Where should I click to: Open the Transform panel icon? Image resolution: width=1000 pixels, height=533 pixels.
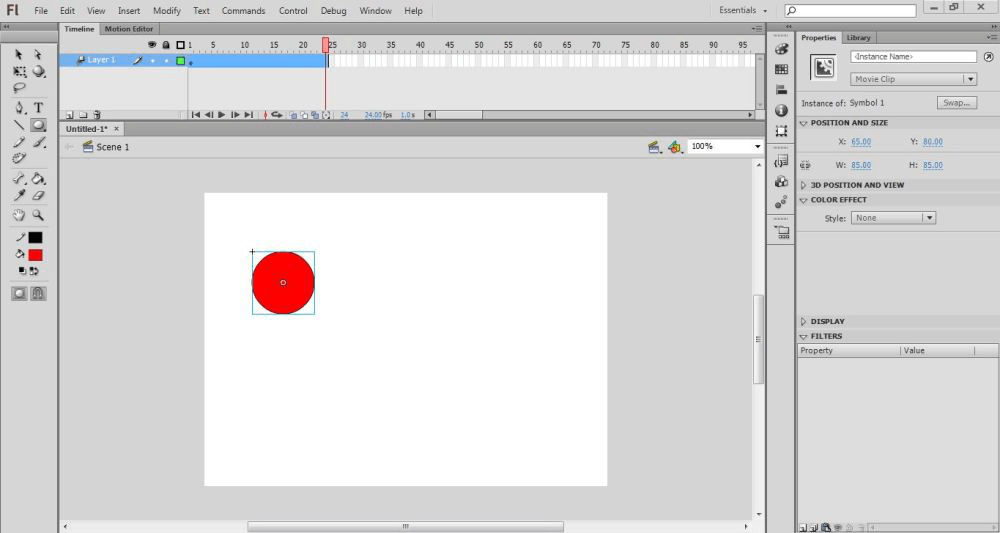[x=781, y=131]
